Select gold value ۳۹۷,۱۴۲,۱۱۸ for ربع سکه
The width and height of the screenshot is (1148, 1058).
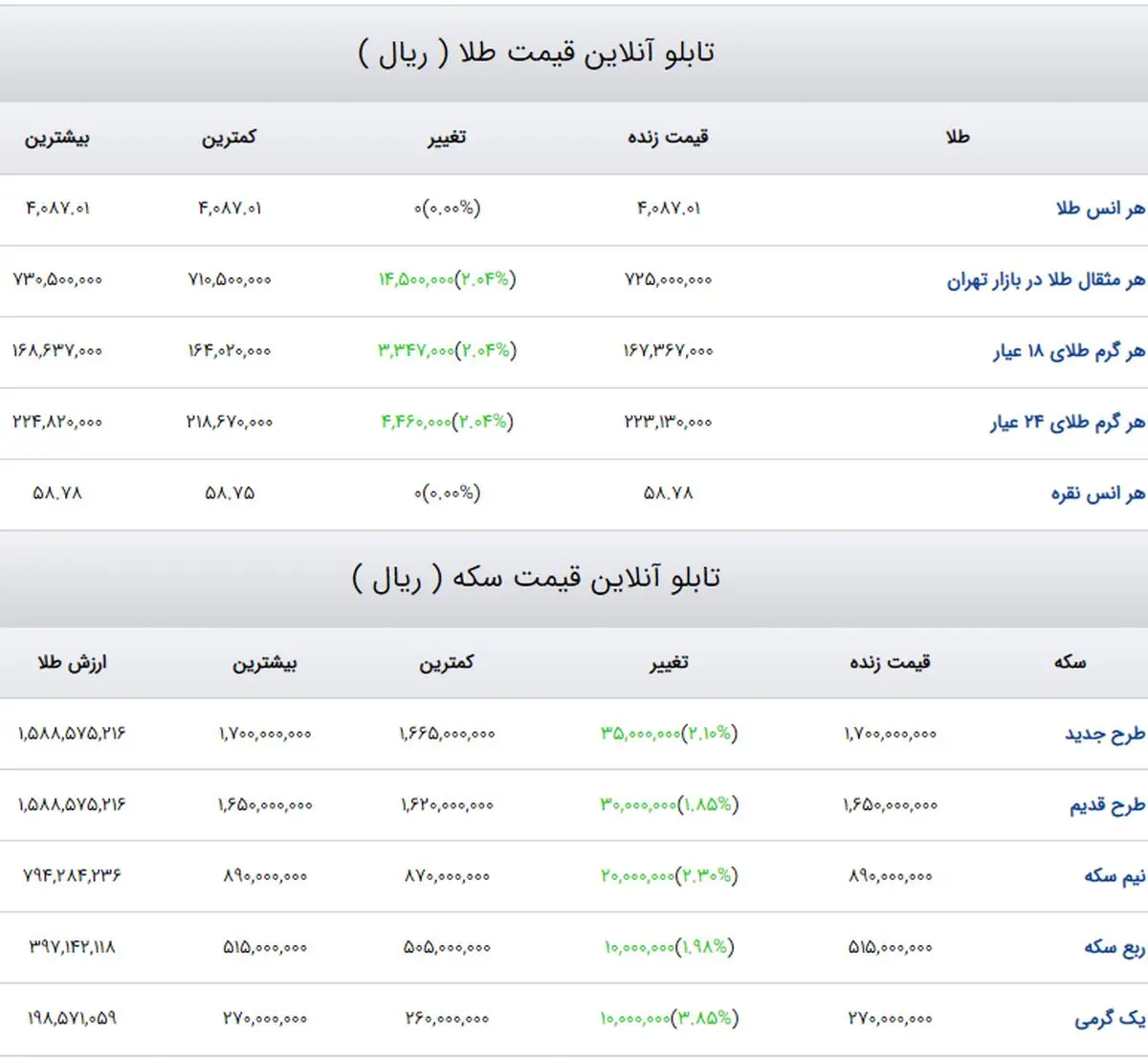72,947
